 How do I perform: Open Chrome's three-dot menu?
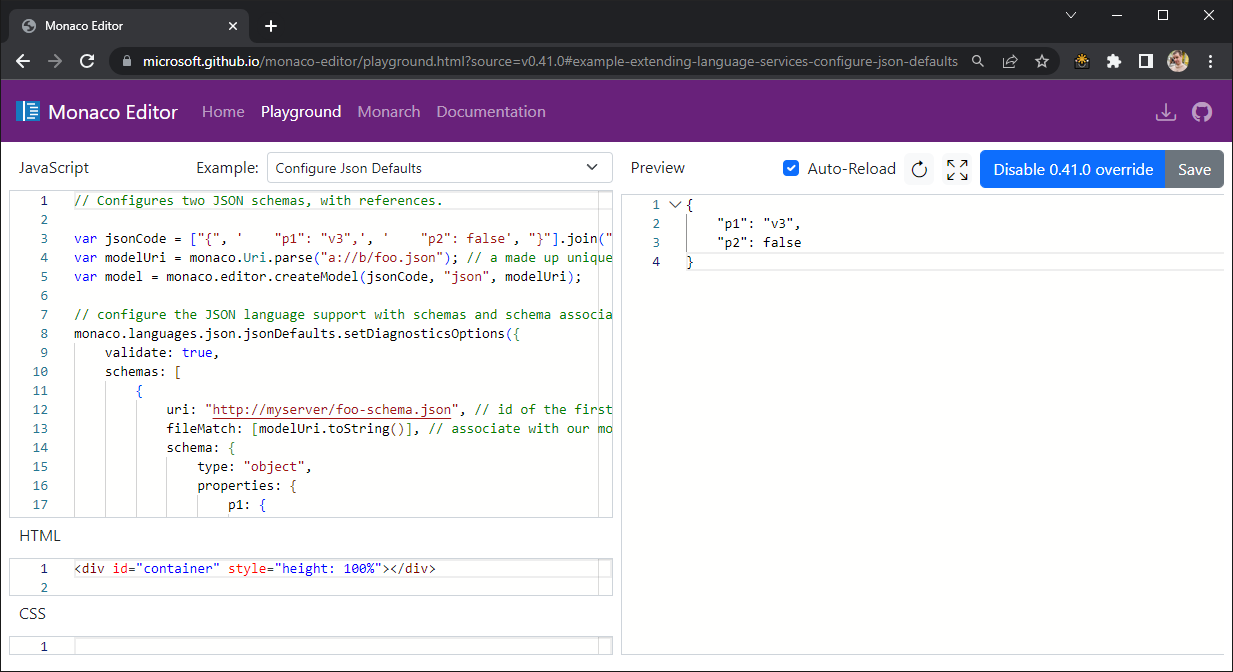point(1211,61)
